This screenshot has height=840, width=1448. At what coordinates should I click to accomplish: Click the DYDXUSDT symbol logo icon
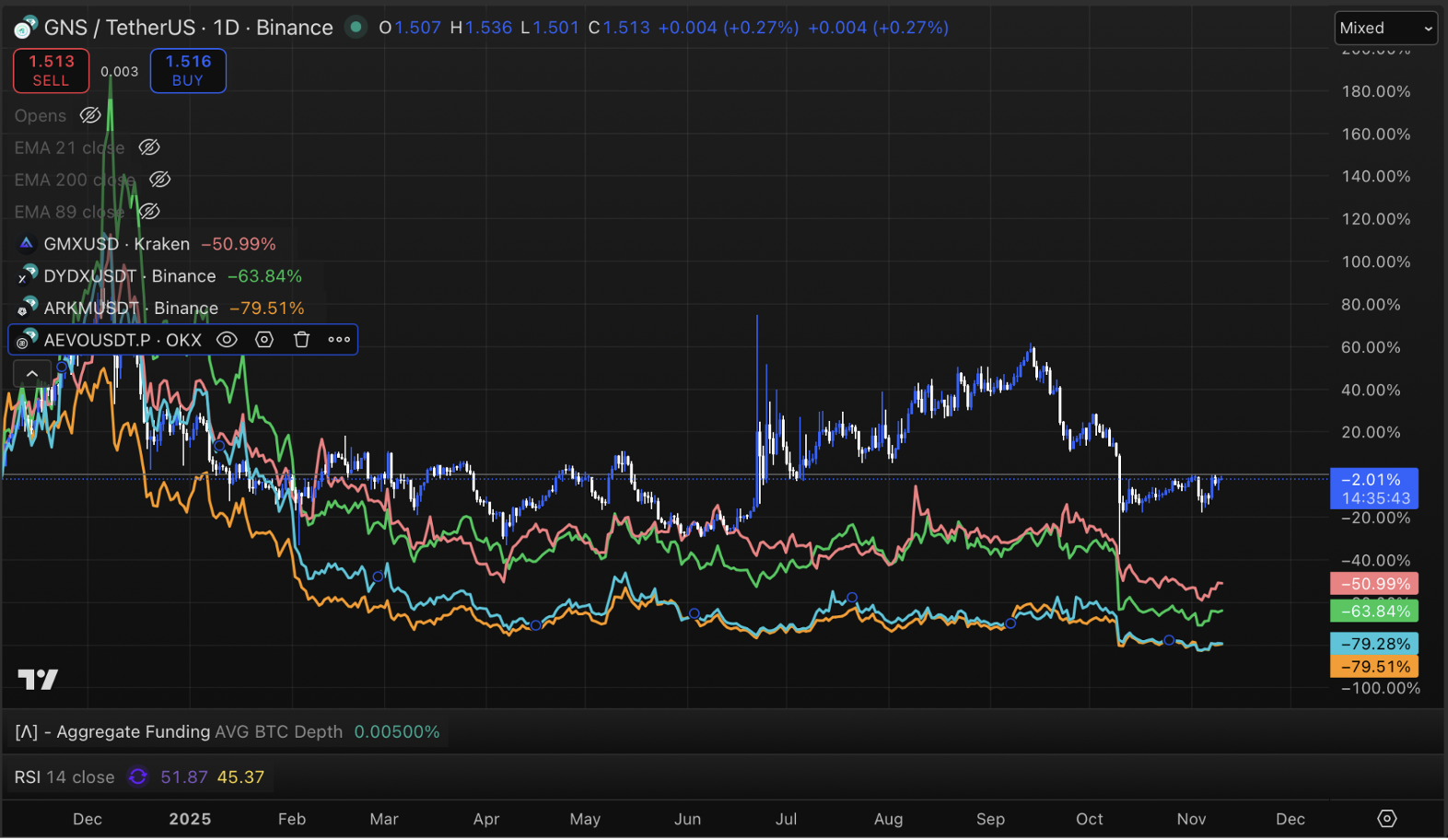(x=27, y=275)
